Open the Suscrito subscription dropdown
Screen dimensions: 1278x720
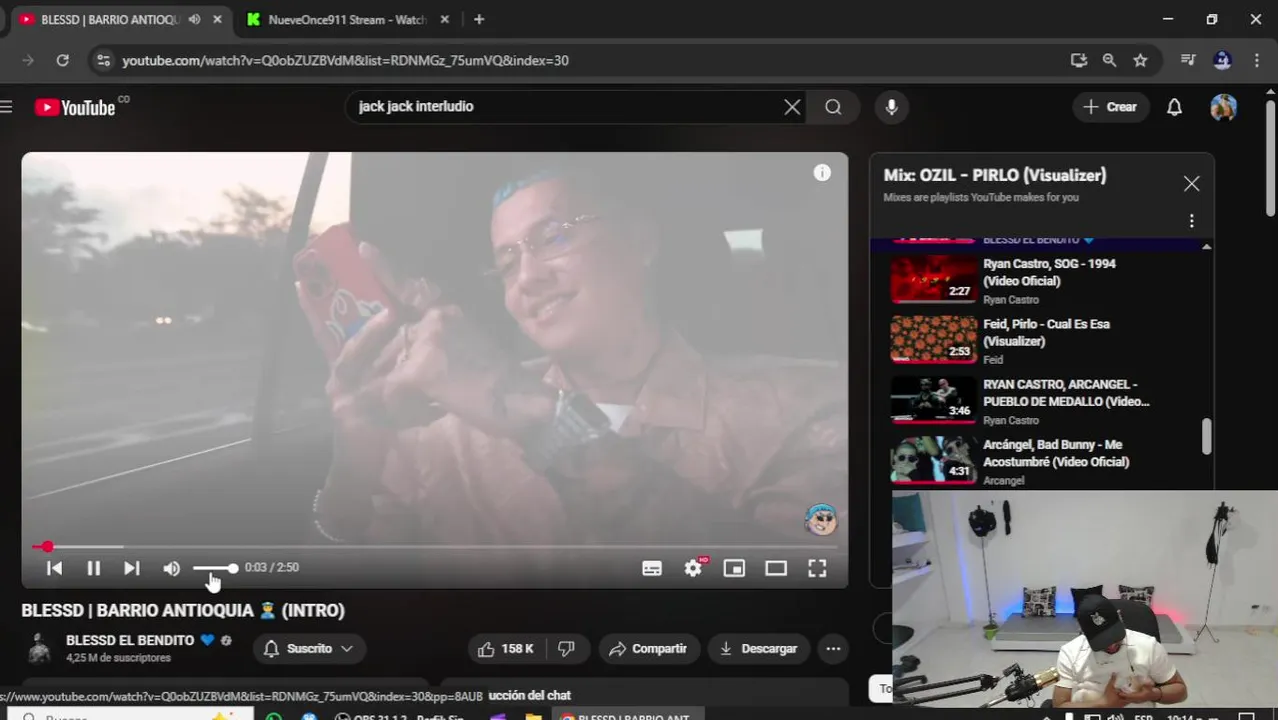tap(309, 649)
